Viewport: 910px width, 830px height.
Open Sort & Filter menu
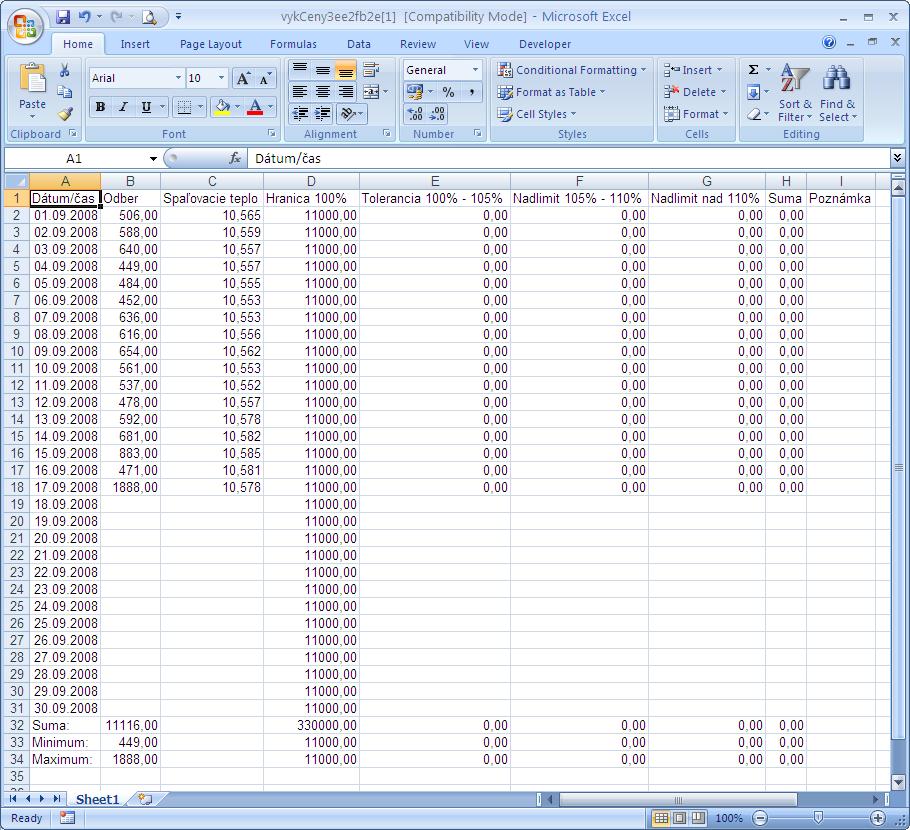(x=795, y=93)
